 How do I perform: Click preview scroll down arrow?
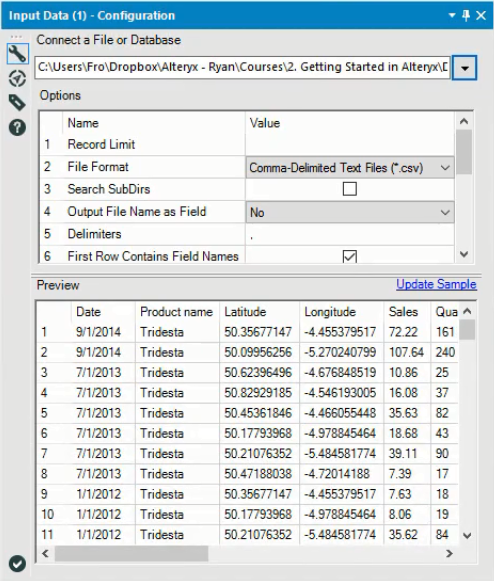(467, 535)
